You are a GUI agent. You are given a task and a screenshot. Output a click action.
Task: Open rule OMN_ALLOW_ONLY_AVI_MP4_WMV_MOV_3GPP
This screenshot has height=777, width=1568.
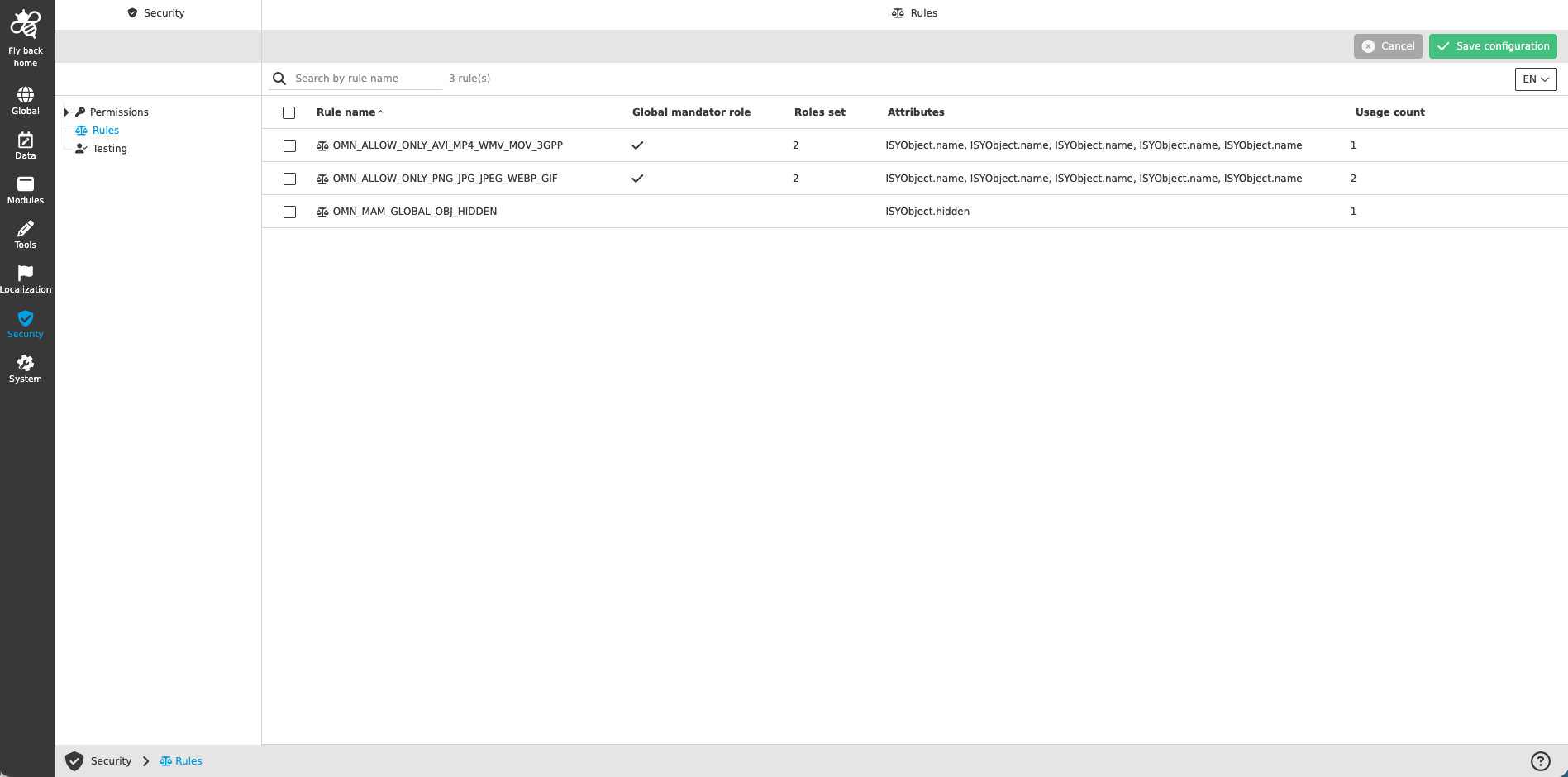click(448, 145)
